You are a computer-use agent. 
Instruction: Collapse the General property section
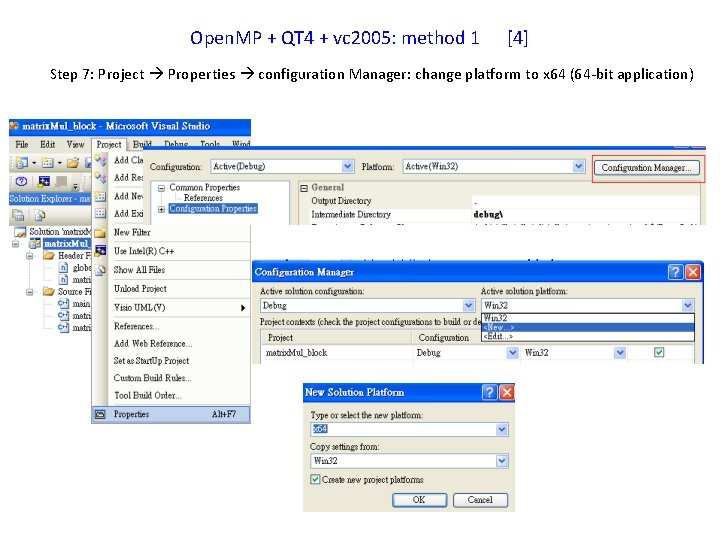point(304,188)
